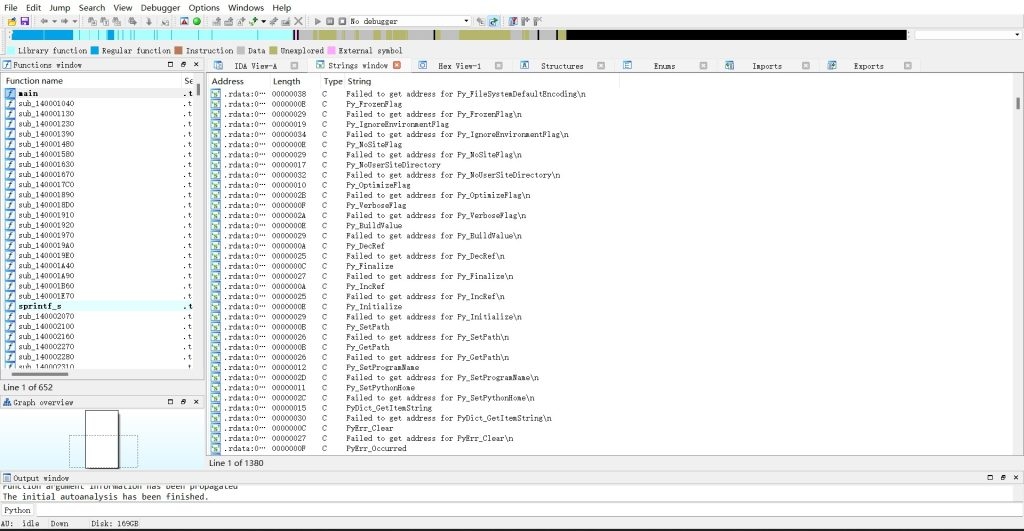Select the main function in list
Viewport: 1024px width, 531px height.
point(28,93)
